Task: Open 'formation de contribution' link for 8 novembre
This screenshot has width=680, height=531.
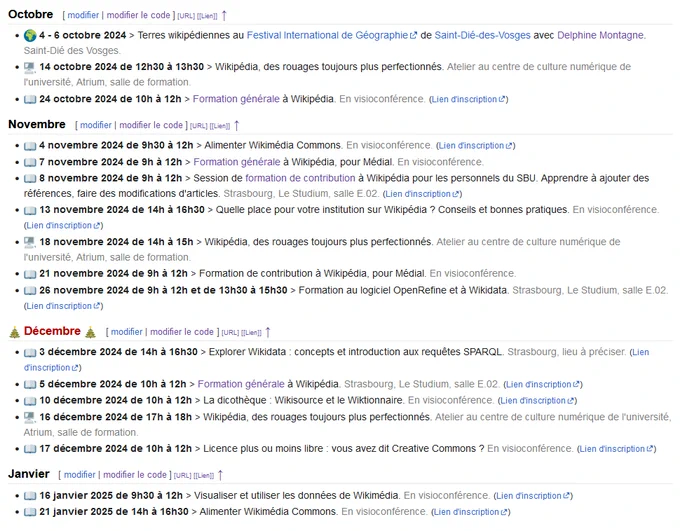Action: [300, 178]
